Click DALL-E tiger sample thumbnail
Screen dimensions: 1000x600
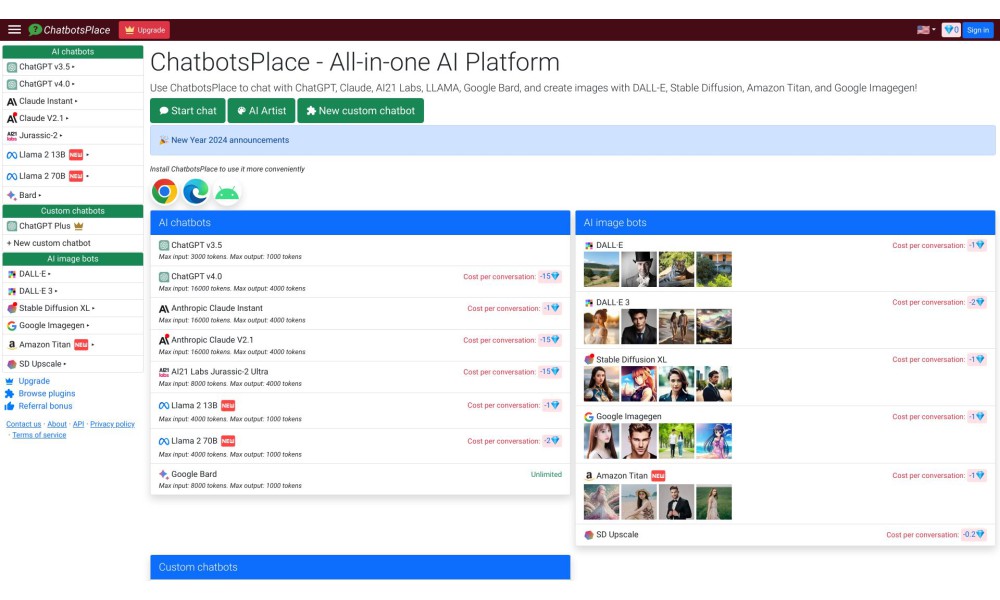[676, 269]
